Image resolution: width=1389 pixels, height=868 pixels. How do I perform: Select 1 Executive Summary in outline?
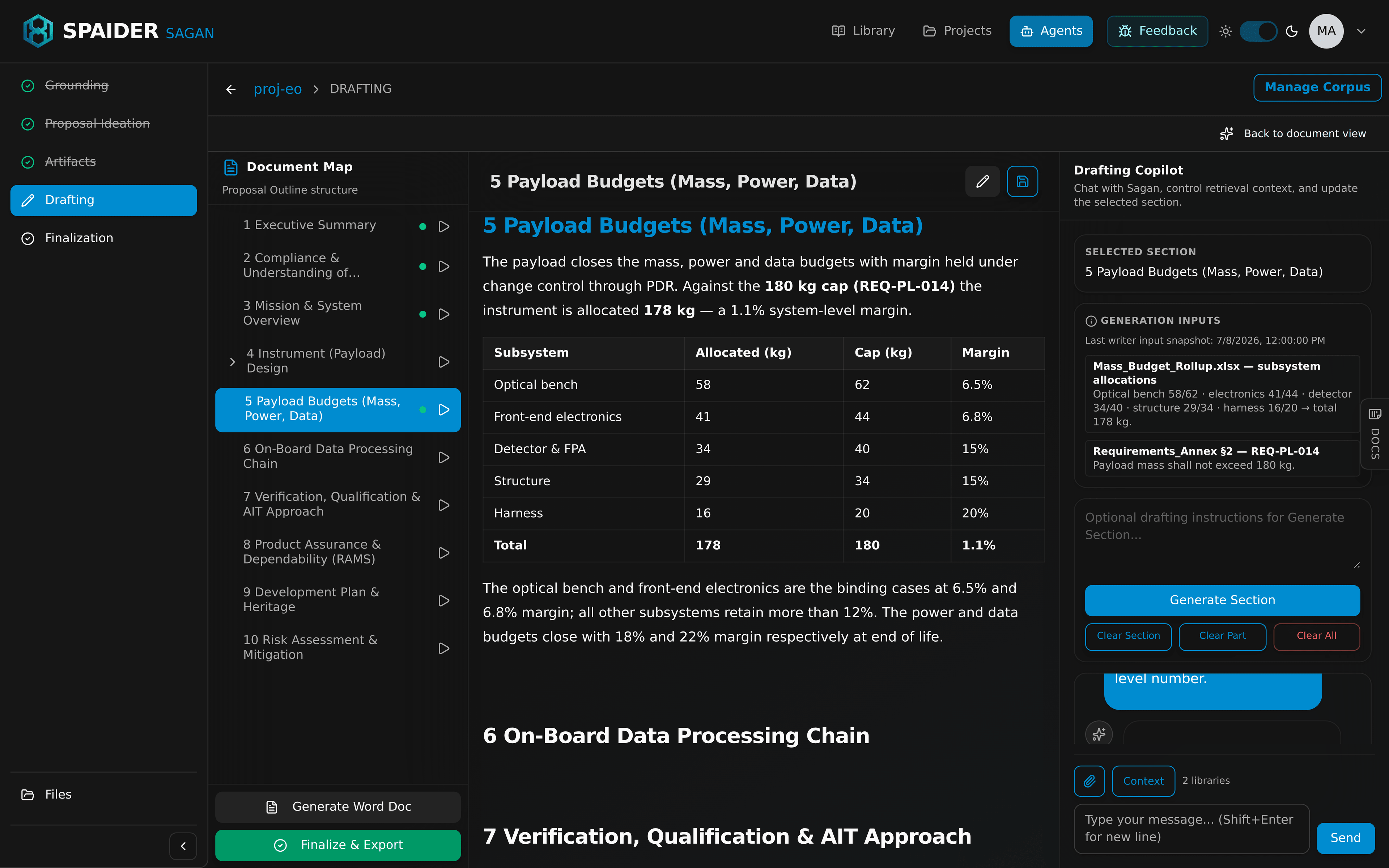pos(309,225)
